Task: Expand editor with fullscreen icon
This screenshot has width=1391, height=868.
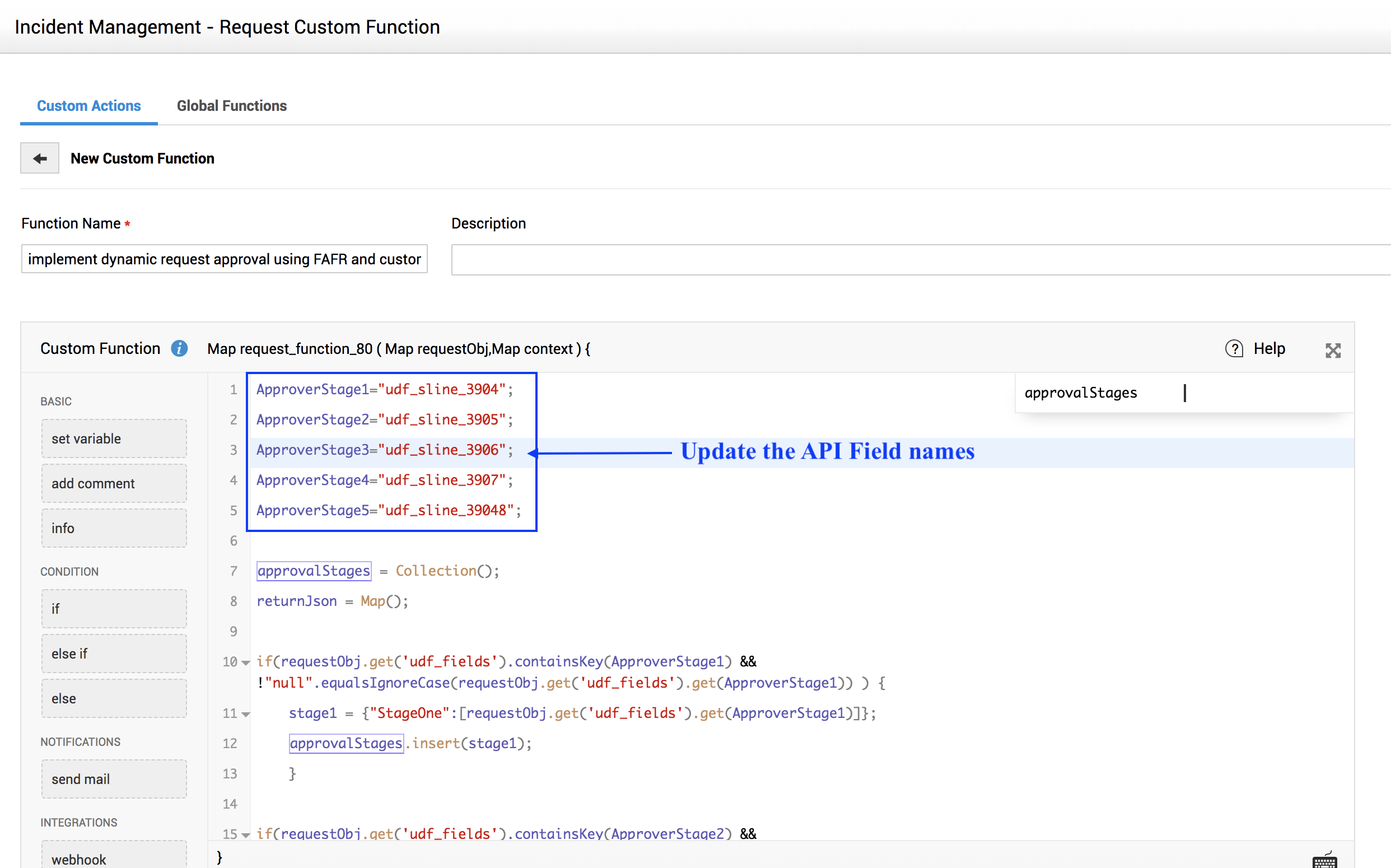Action: [1332, 350]
